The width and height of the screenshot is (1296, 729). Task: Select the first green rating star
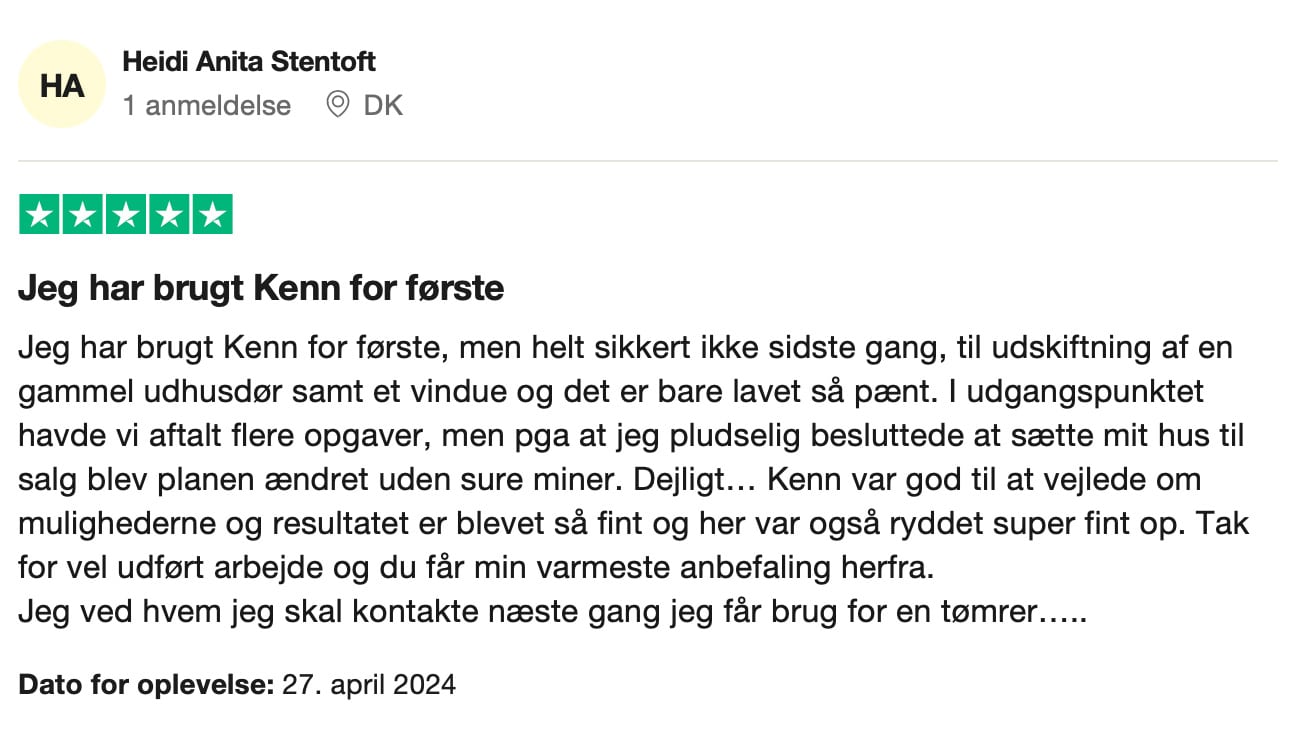[x=40, y=215]
